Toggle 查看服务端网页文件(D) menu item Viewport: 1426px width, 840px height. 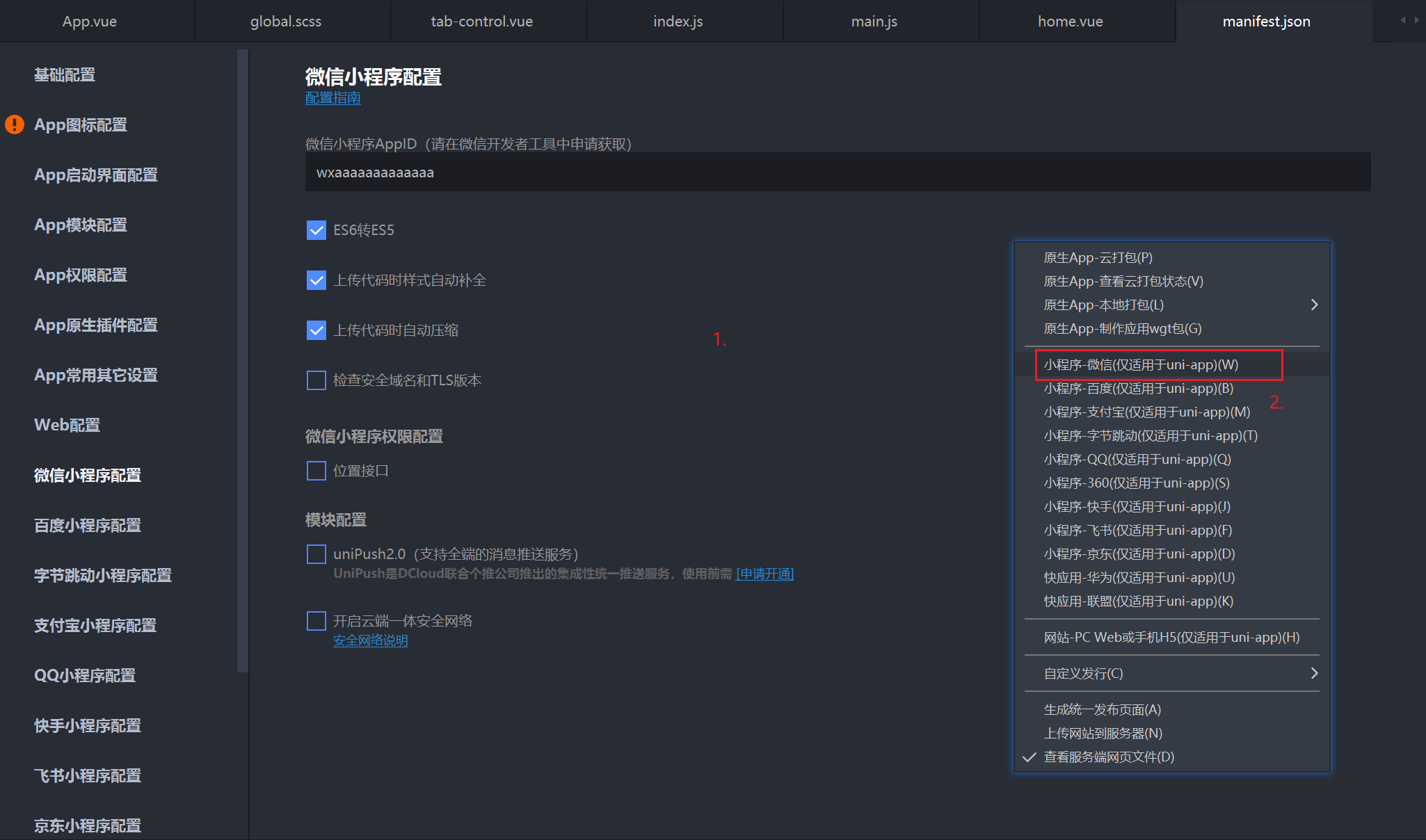1172,757
